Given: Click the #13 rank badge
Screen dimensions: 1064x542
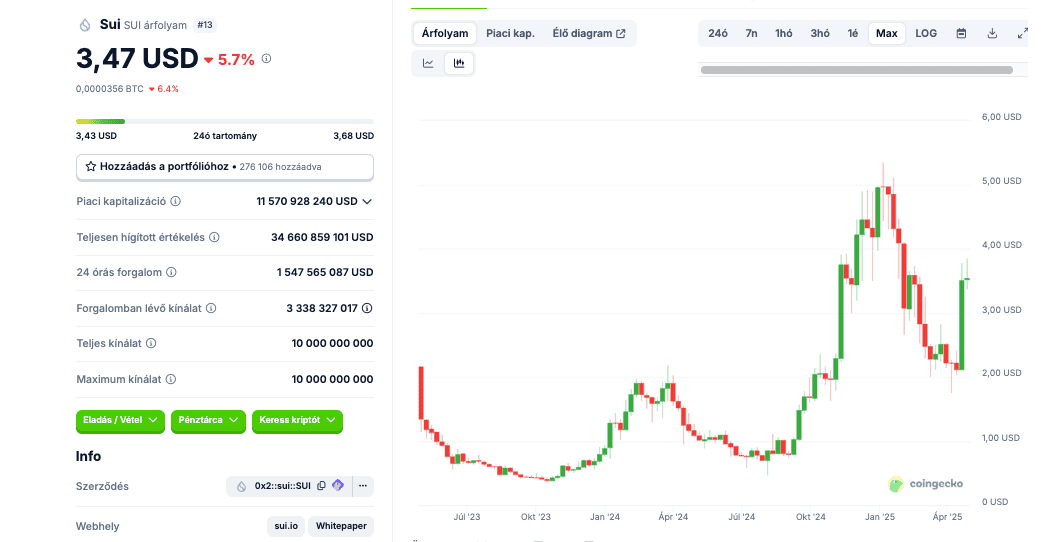Looking at the screenshot, I should pyautogui.click(x=205, y=25).
